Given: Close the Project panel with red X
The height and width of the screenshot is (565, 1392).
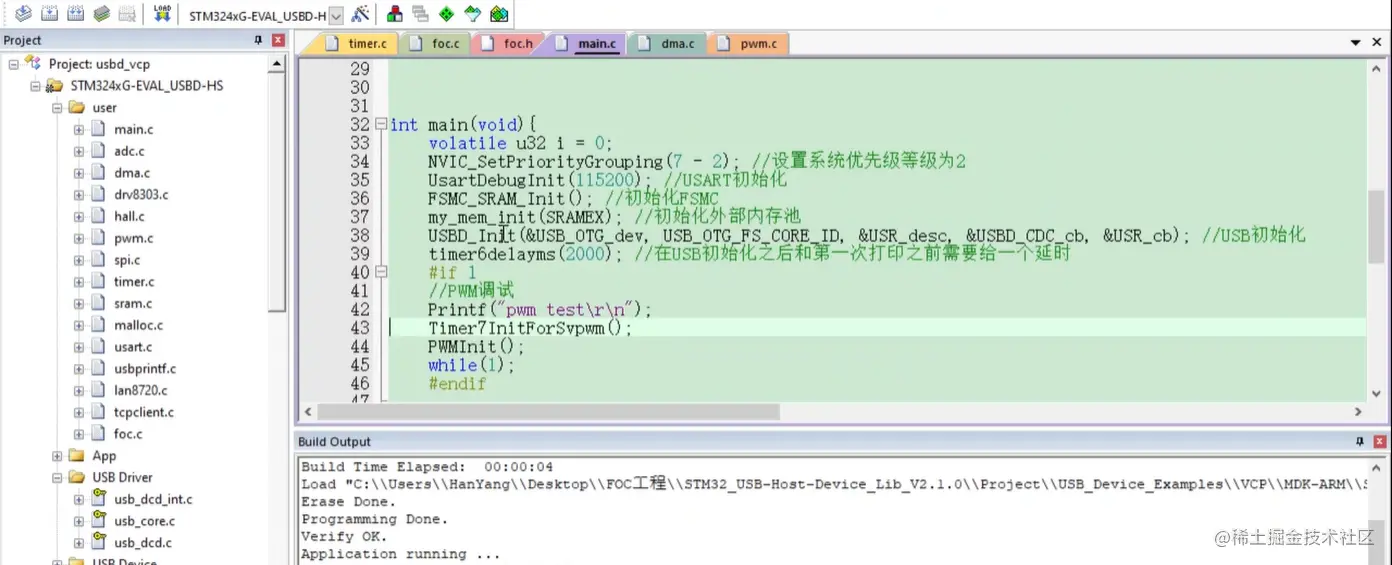Looking at the screenshot, I should click(x=278, y=40).
